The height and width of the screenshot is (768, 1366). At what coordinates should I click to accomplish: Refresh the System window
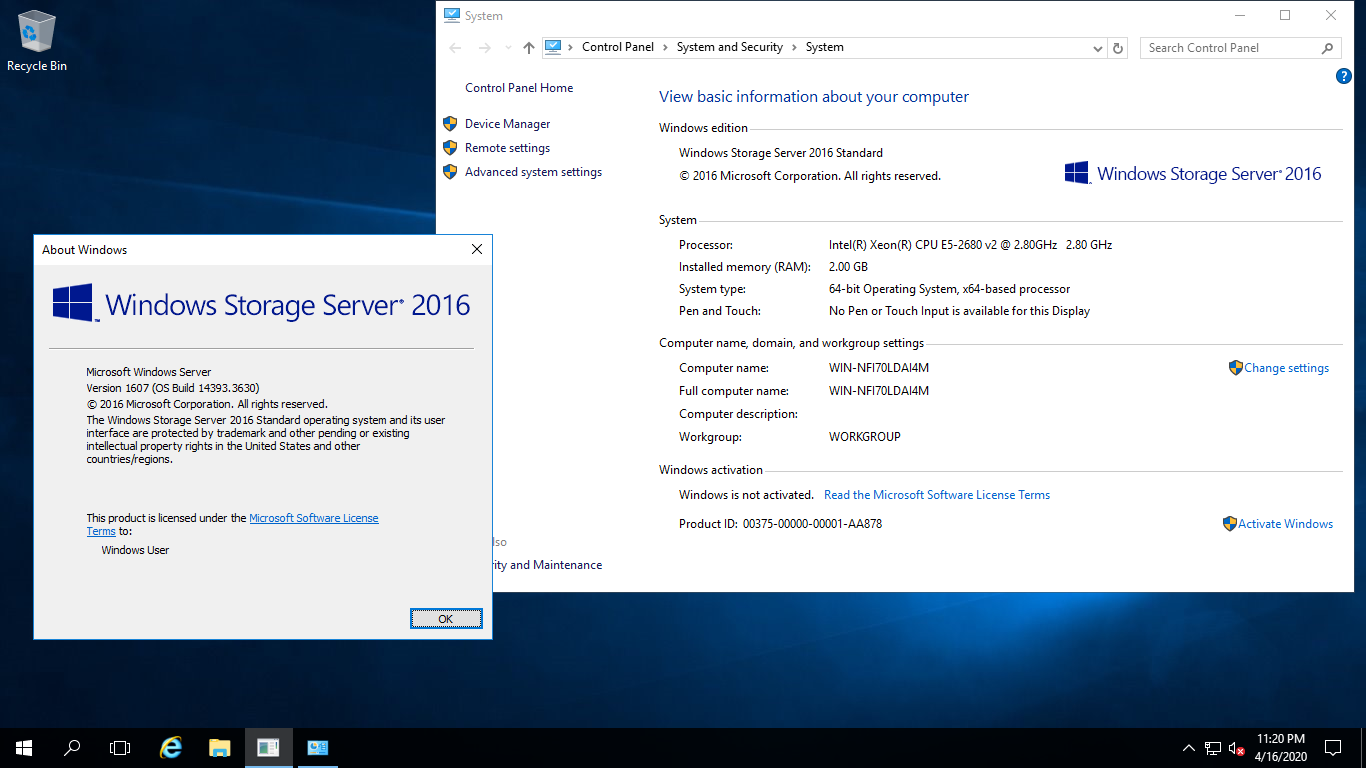(1119, 48)
